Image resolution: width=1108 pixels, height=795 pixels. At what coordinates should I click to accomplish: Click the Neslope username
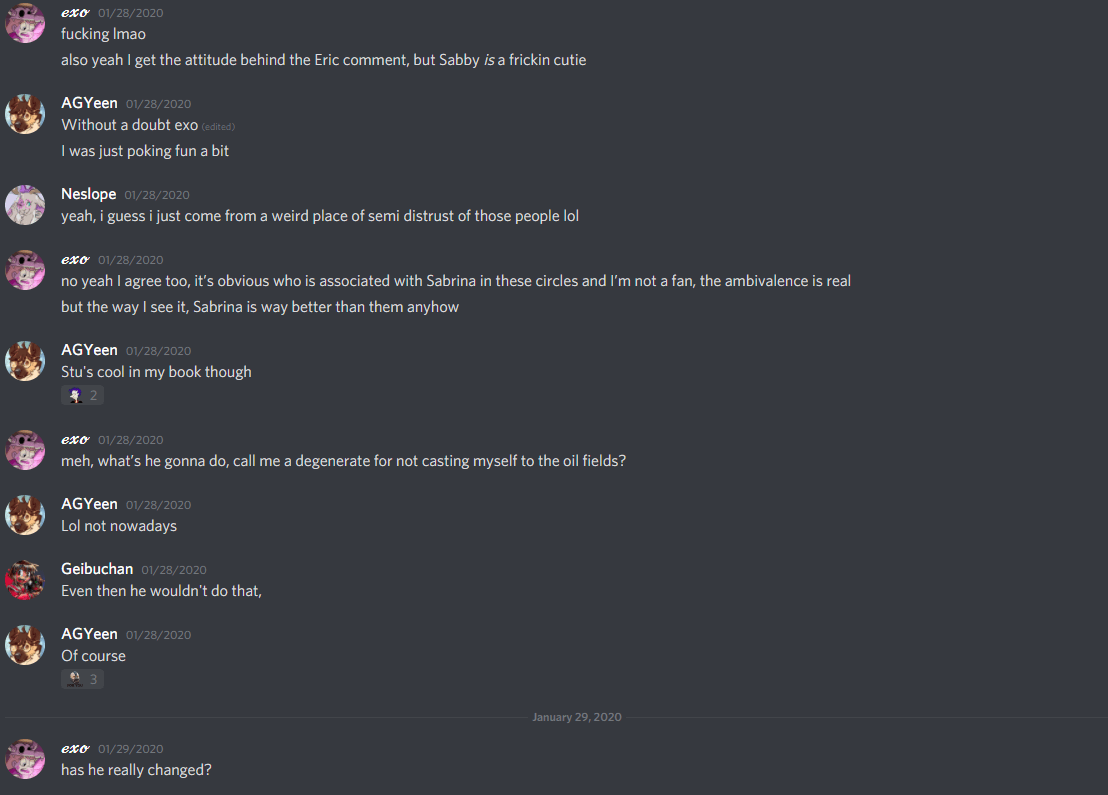coord(88,194)
